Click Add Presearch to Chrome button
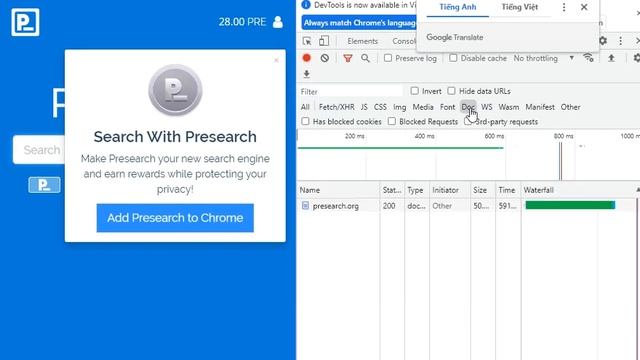This screenshot has height=360, width=640. [175, 218]
